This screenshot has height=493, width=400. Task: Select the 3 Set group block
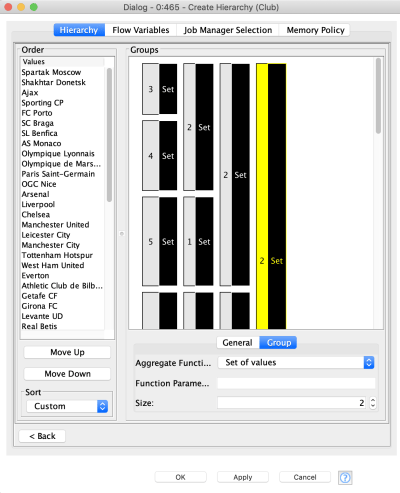coord(160,89)
